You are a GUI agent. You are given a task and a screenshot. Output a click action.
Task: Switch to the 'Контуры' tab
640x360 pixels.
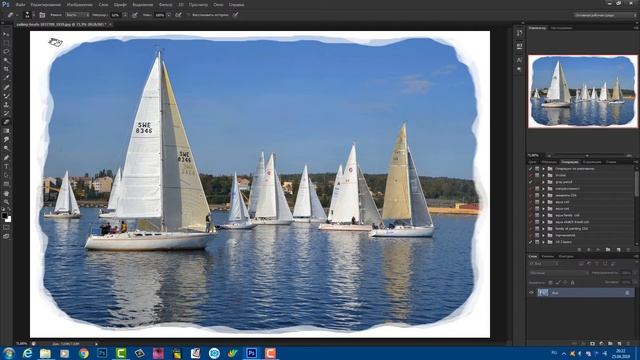tap(566, 256)
